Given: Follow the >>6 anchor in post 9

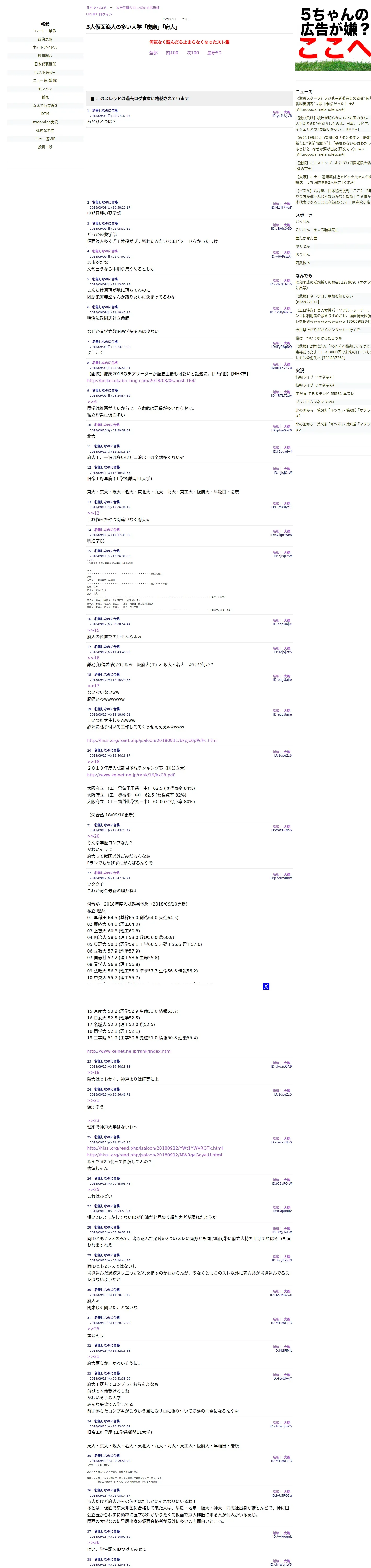Looking at the screenshot, I should (92, 402).
